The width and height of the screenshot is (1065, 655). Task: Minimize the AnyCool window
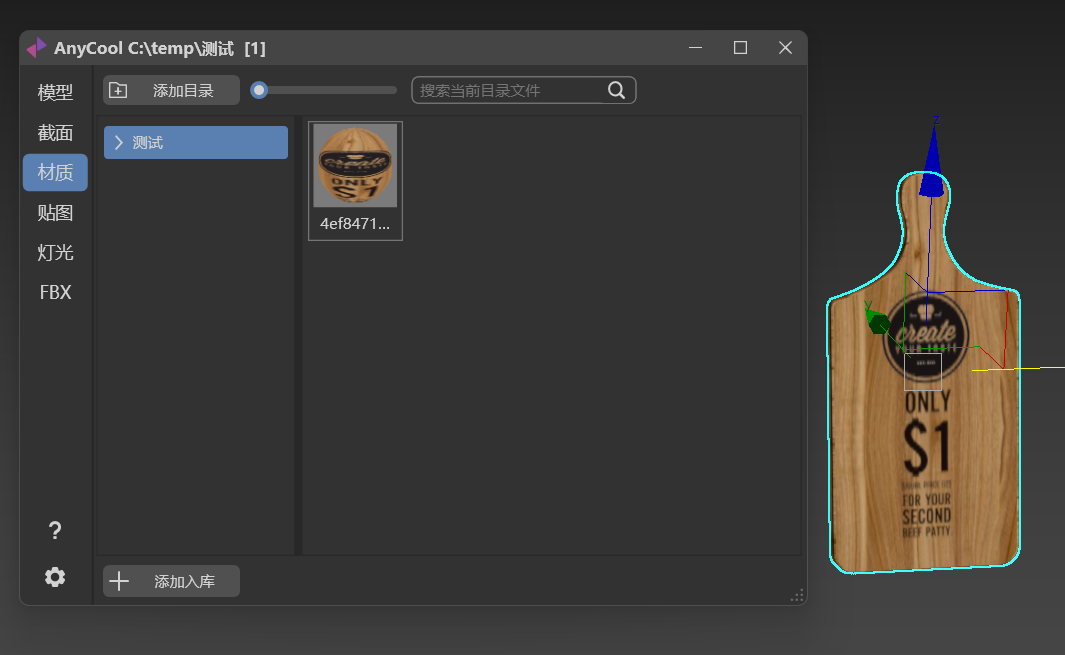pyautogui.click(x=696, y=48)
